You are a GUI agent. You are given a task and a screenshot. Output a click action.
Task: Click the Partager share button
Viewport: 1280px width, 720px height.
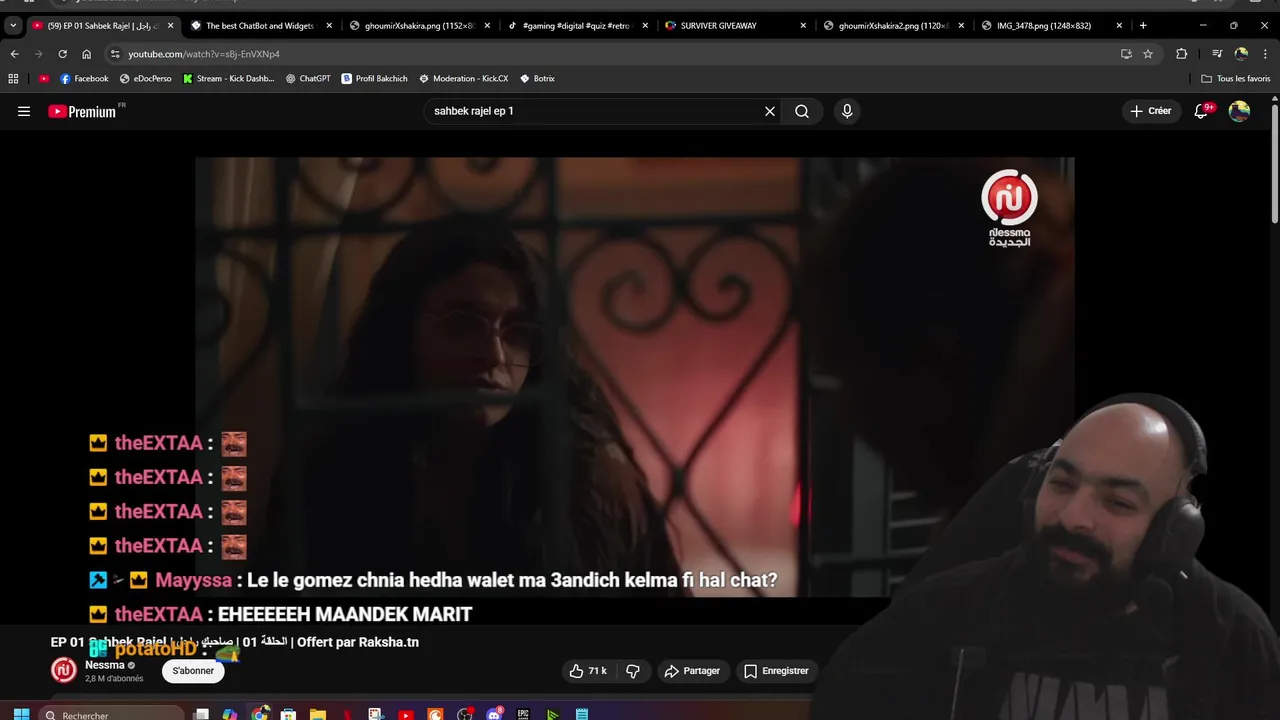(692, 671)
